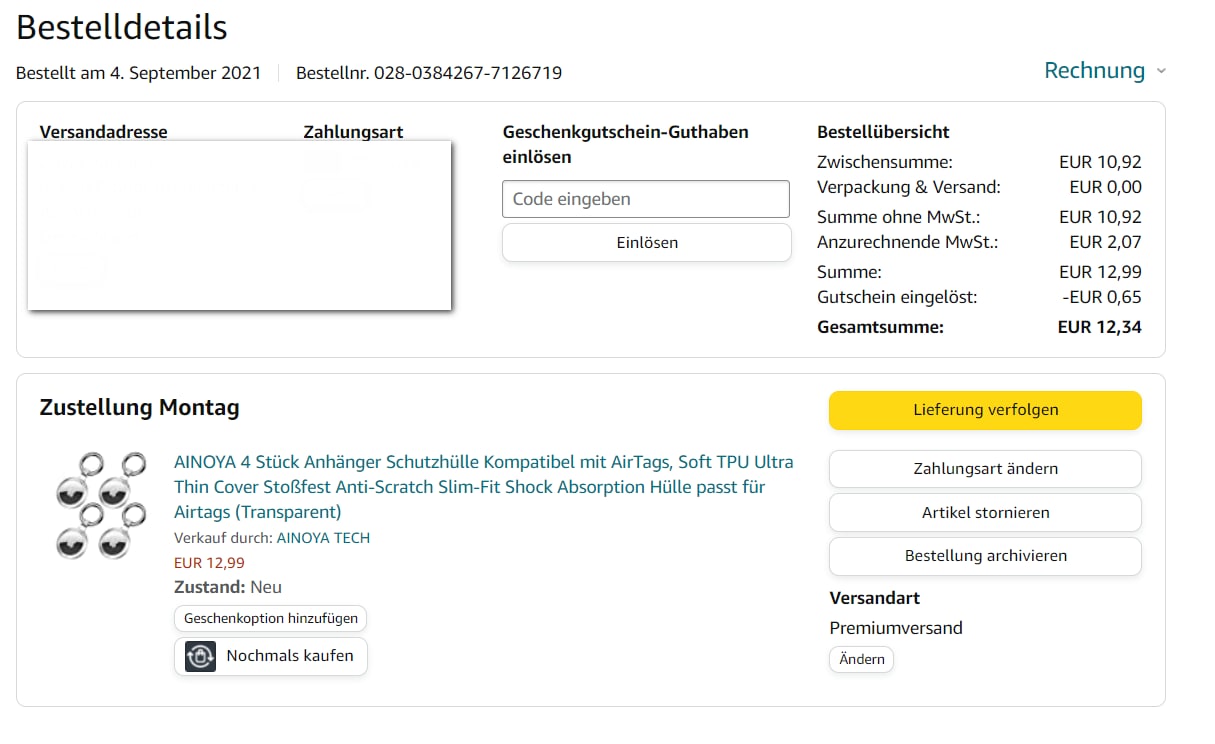Viewport: 1215px width, 744px height.
Task: Cancel item via Artikel stornieren
Action: tap(985, 512)
